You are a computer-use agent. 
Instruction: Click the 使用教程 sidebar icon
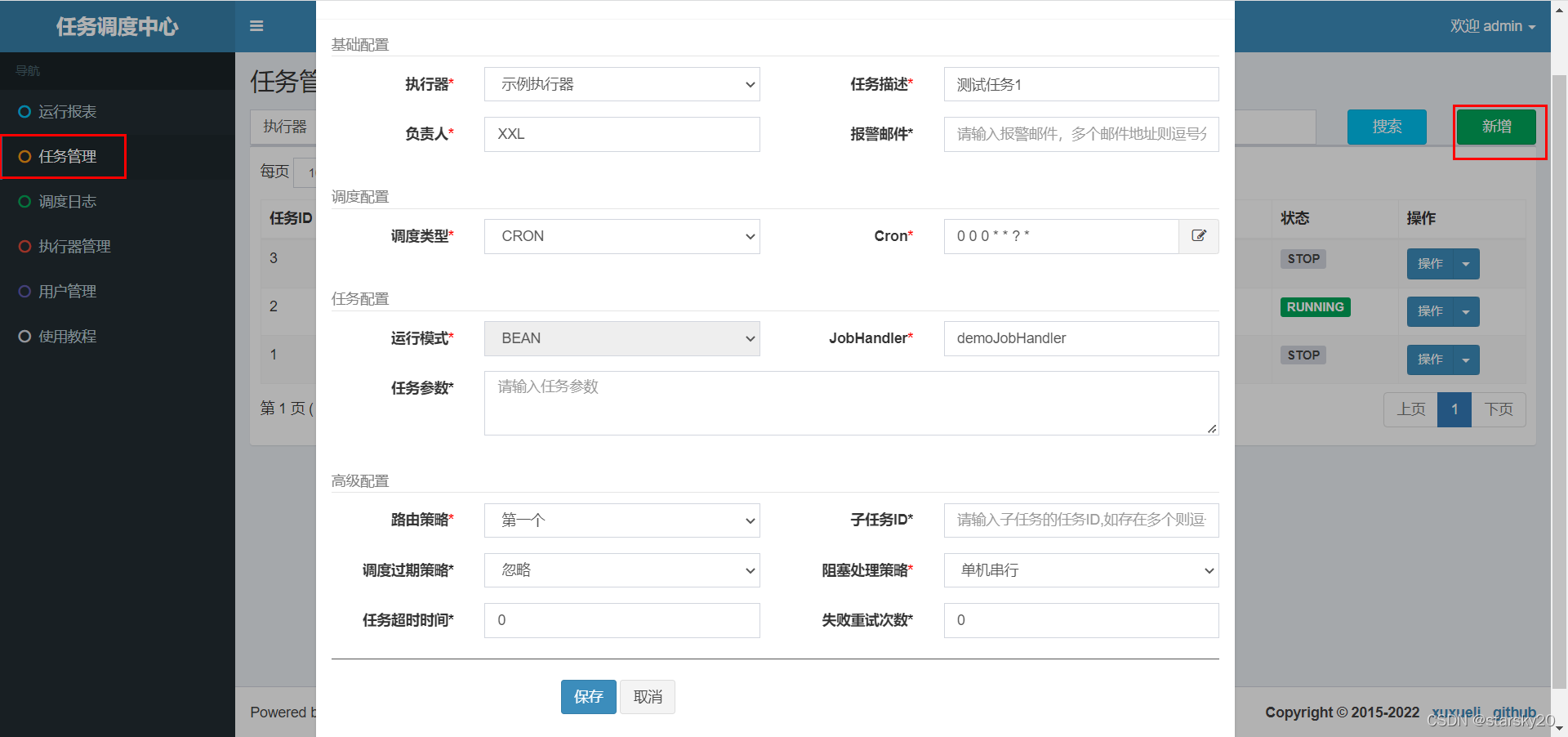24,336
